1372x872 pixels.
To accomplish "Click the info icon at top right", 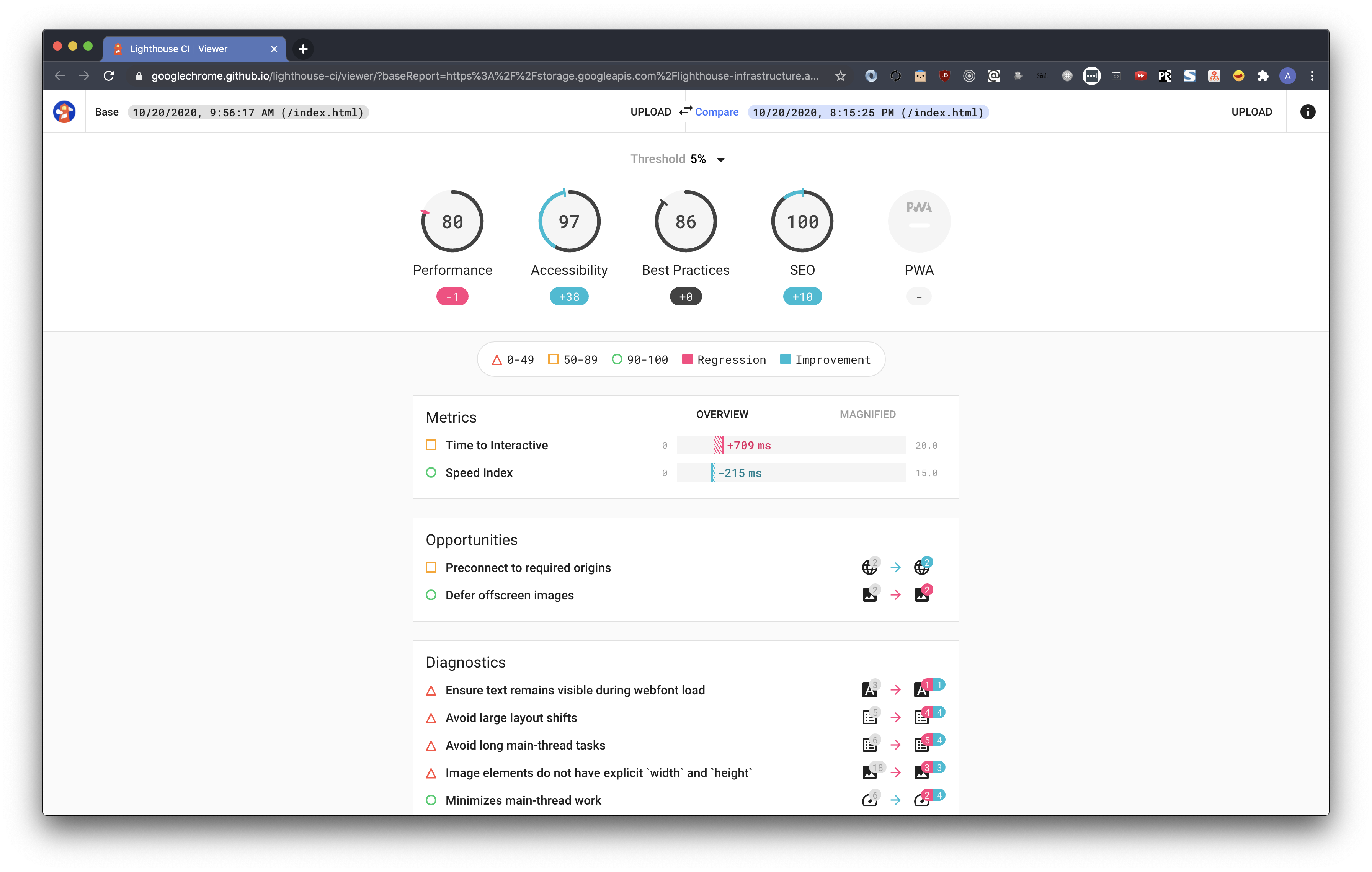I will coord(1308,112).
